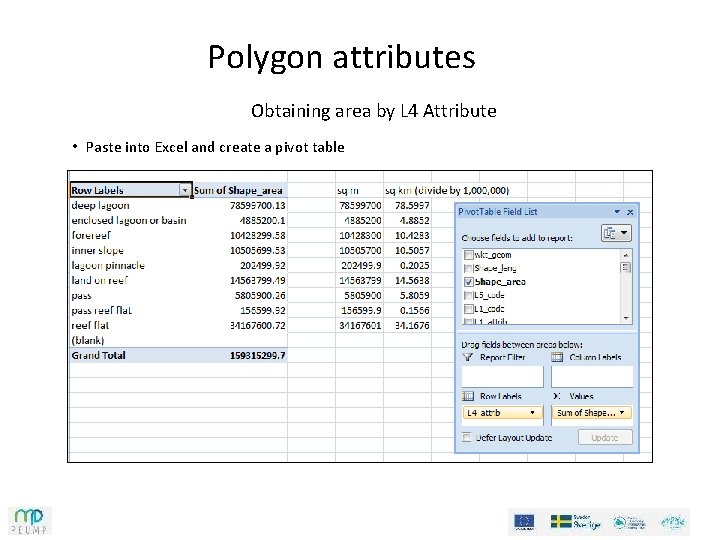Click the Column Labels drop area
The width and height of the screenshot is (720, 540).
(591, 377)
